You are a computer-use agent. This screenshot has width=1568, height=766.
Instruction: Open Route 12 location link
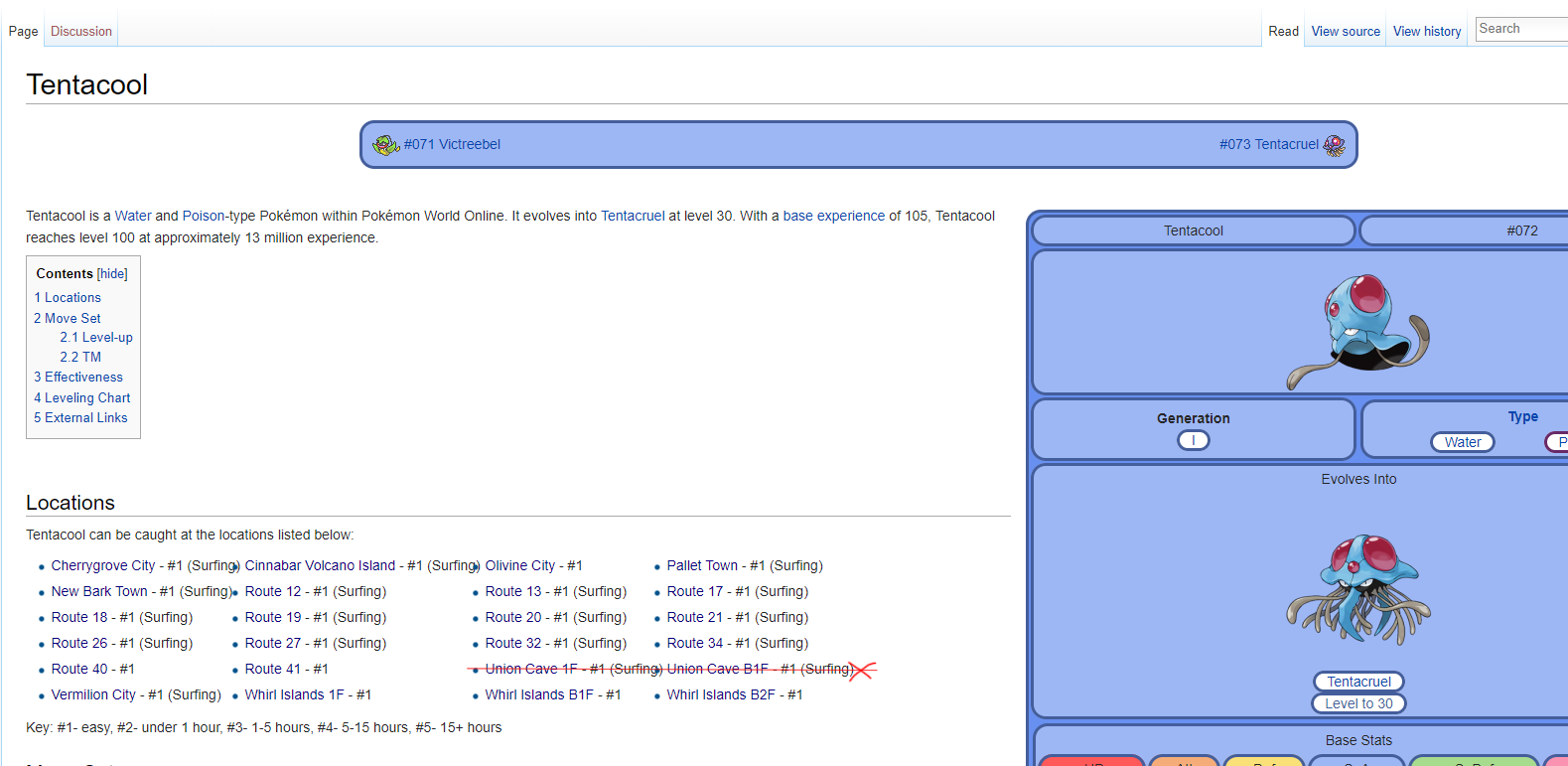click(x=273, y=591)
